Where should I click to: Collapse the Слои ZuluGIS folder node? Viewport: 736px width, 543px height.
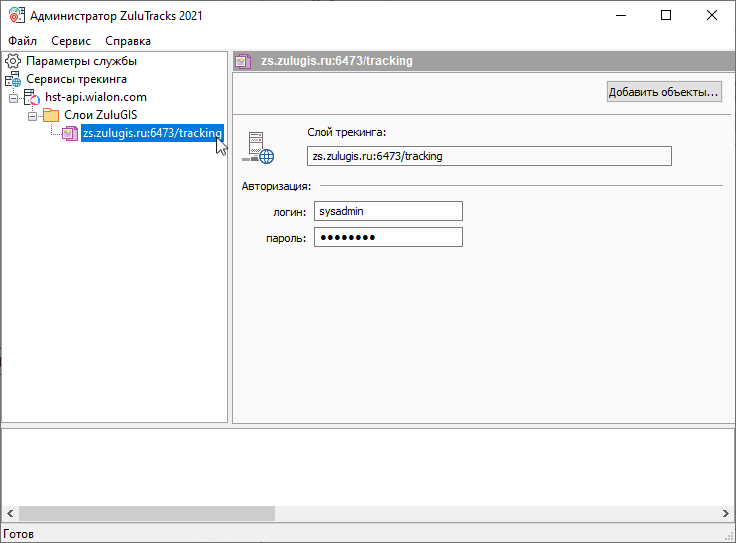point(33,116)
